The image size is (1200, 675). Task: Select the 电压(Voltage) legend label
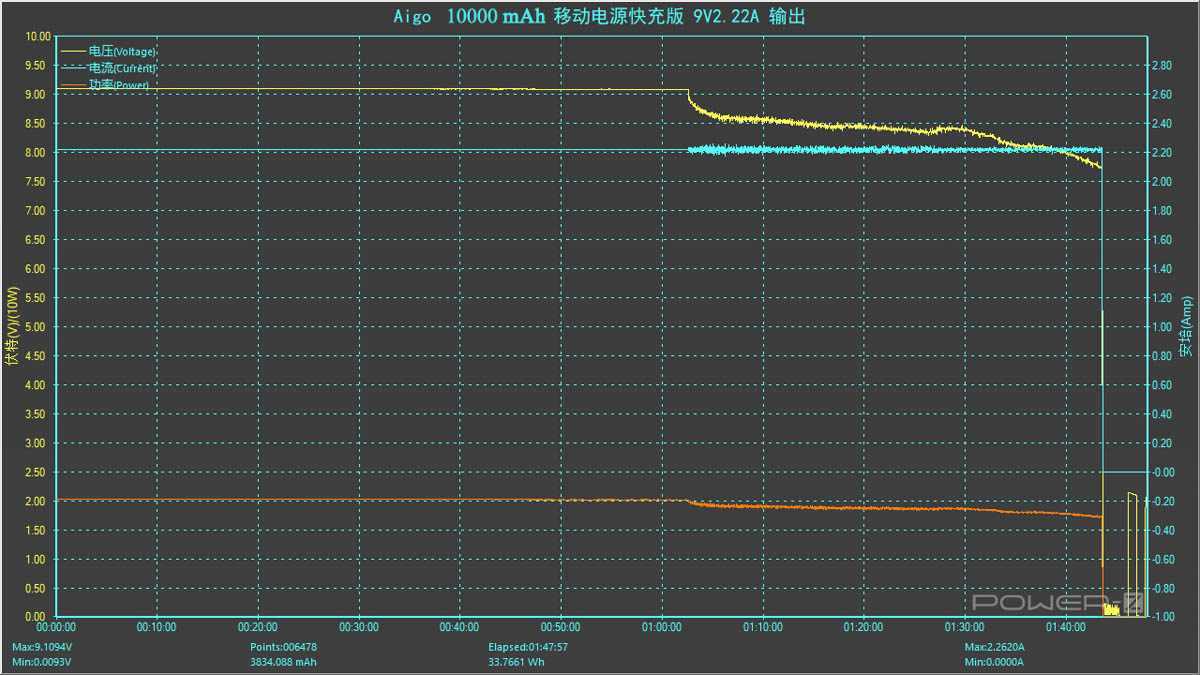click(x=122, y=51)
